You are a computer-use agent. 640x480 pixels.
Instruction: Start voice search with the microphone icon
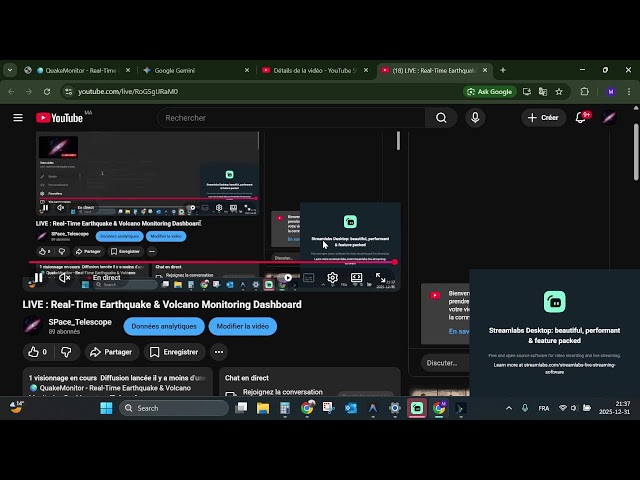(475, 118)
